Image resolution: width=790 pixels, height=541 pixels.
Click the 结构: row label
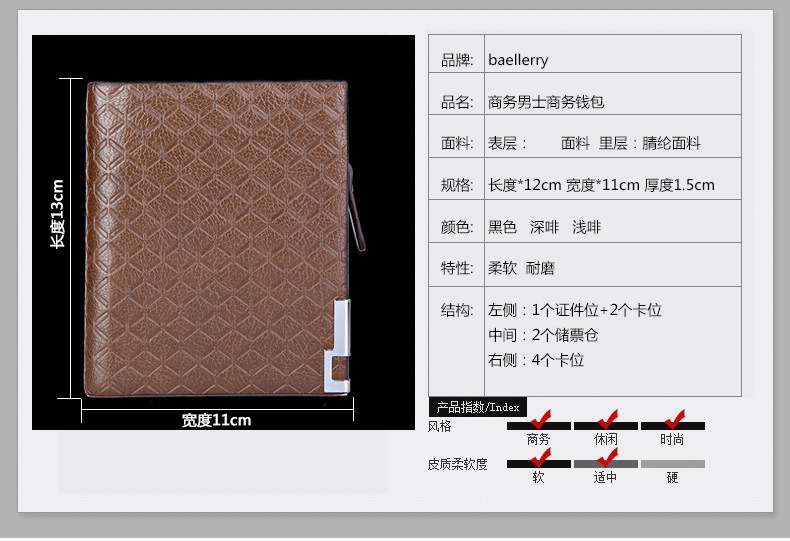click(x=457, y=310)
